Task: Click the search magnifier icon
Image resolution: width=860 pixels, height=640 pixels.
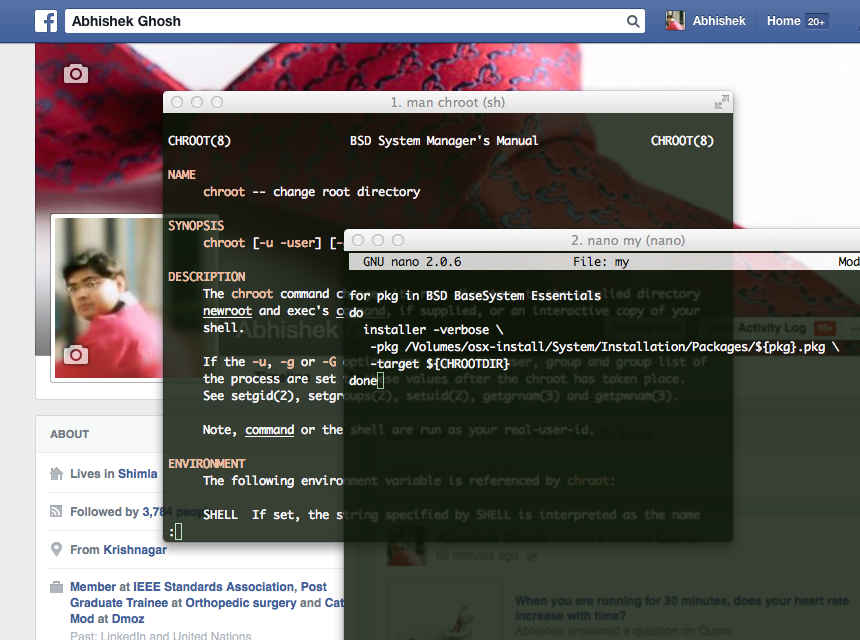Action: (633, 21)
